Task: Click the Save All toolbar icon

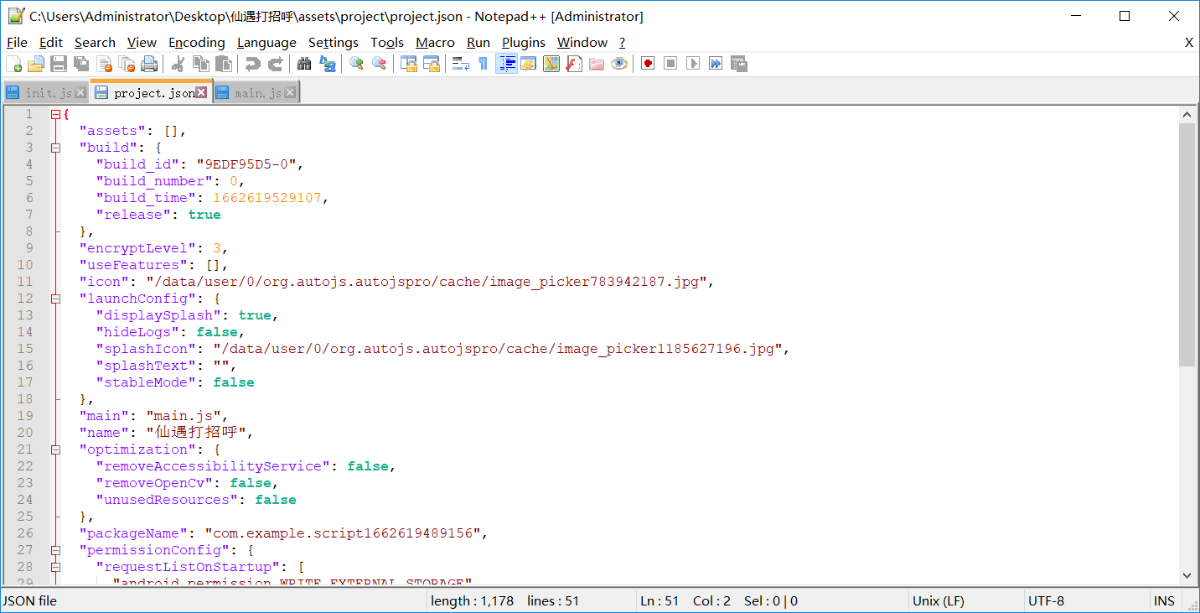Action: coord(81,64)
